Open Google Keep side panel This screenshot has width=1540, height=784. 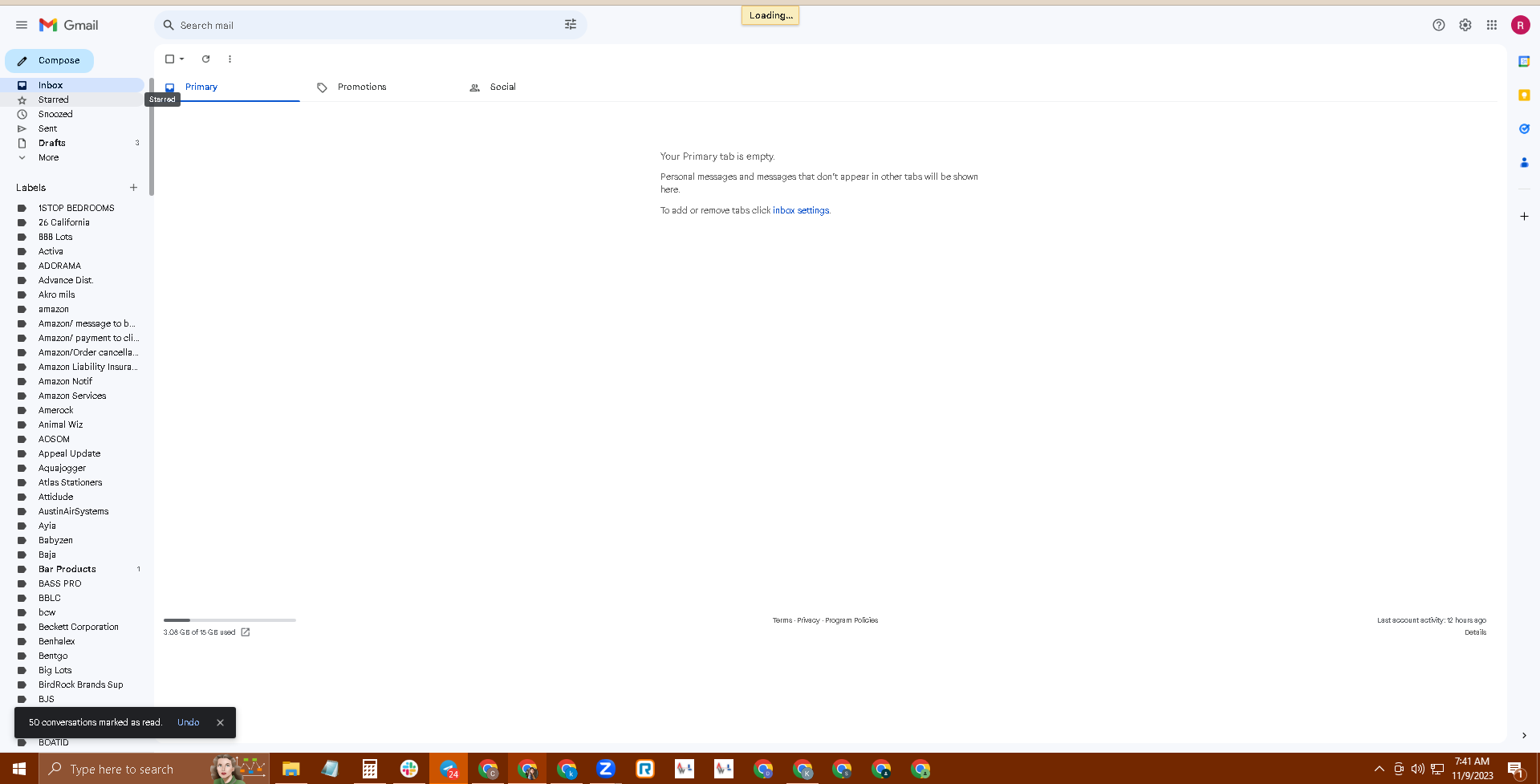pyautogui.click(x=1524, y=95)
